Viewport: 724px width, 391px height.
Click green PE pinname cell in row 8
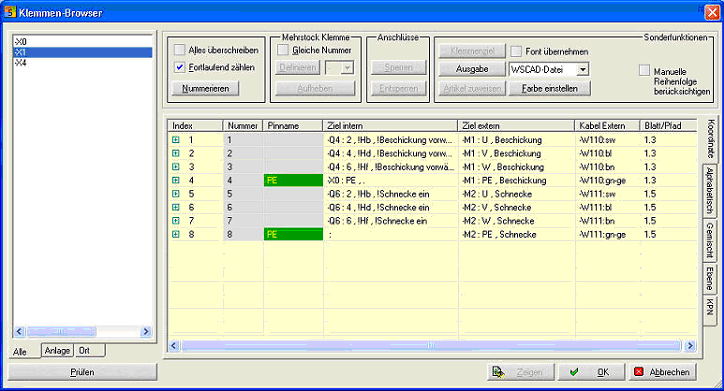(x=293, y=234)
